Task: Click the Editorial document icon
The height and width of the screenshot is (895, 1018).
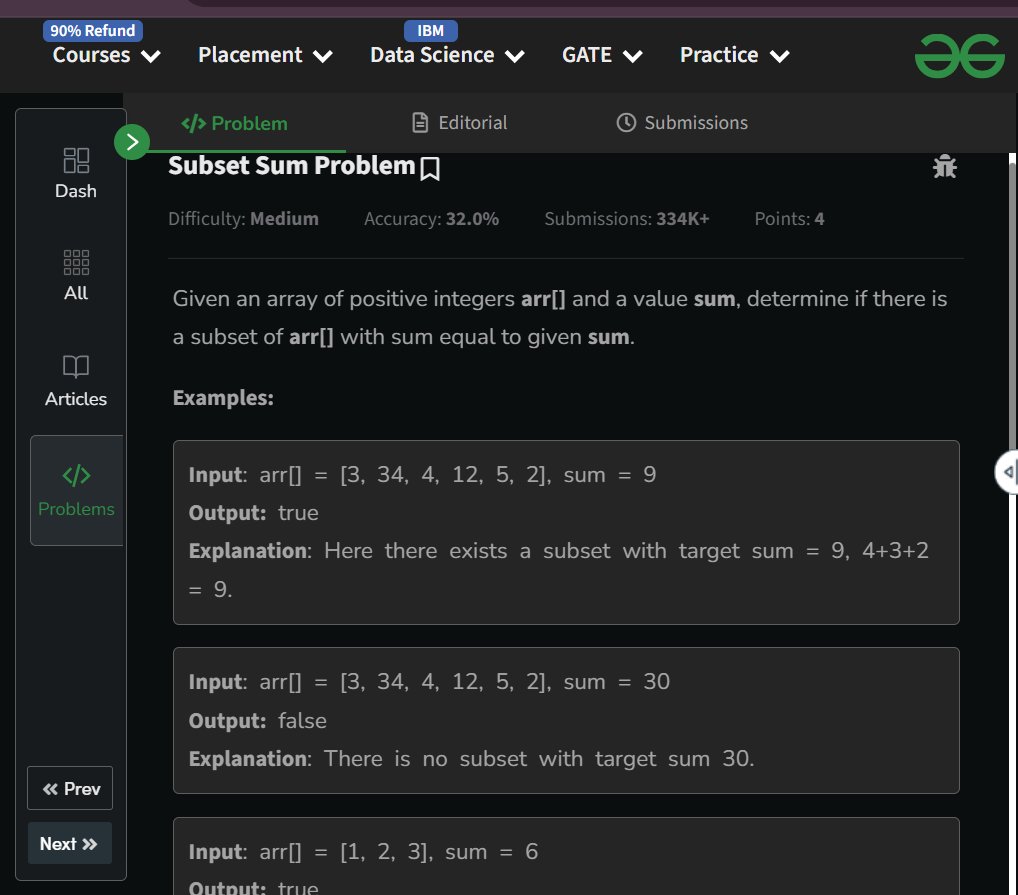Action: pyautogui.click(x=420, y=123)
